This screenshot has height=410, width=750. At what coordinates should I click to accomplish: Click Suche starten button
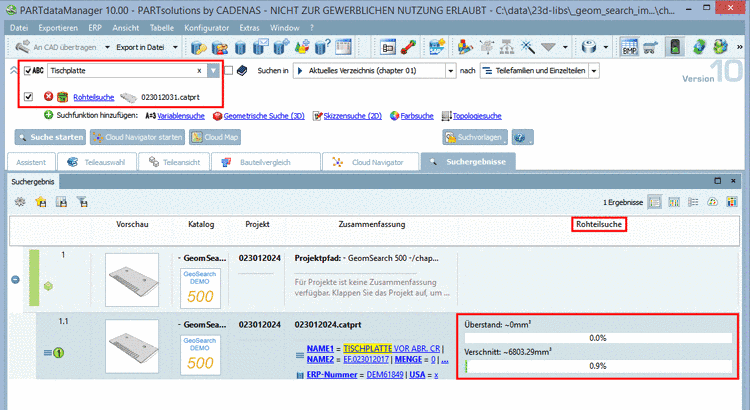coord(50,137)
